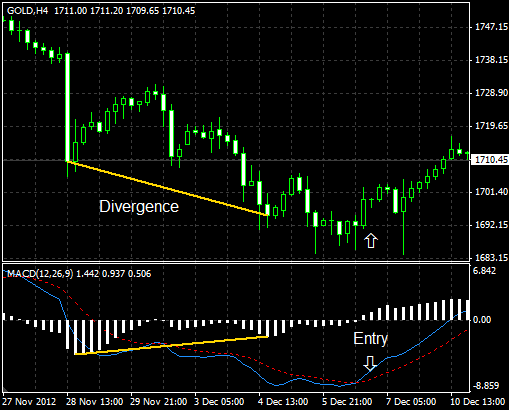The width and height of the screenshot is (509, 410).
Task: Click the -8.859 MACD scale minimum
Action: 486,386
